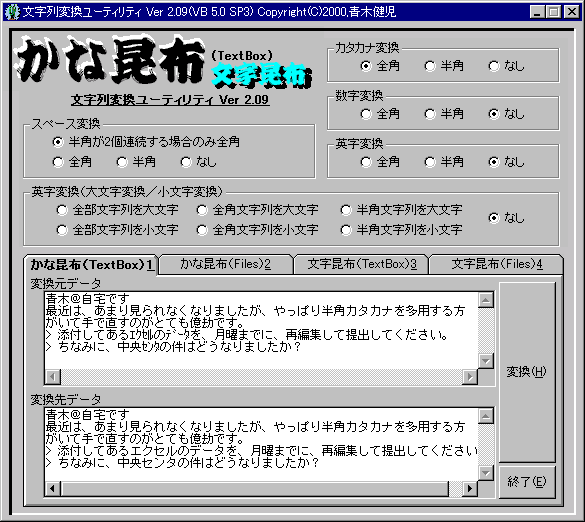This screenshot has height=522, width=585.
Task: Click the かな昆布 logo image
Action: tap(110, 60)
